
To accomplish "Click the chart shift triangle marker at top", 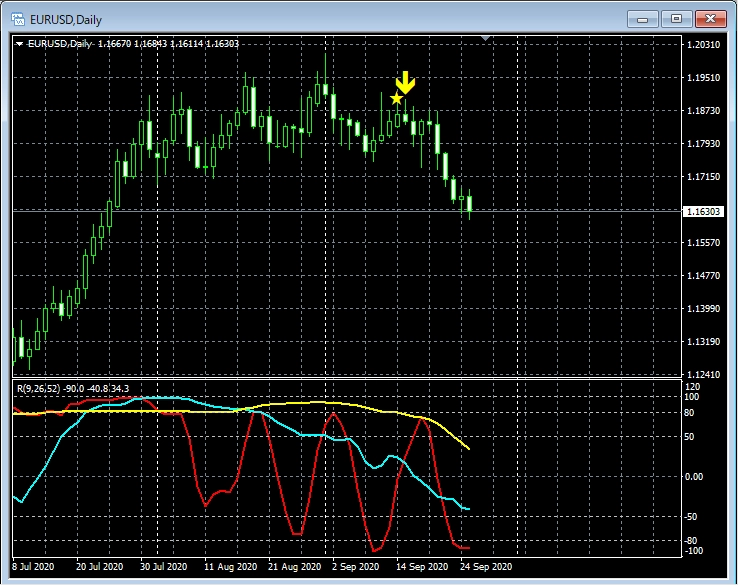I will 486,39.
